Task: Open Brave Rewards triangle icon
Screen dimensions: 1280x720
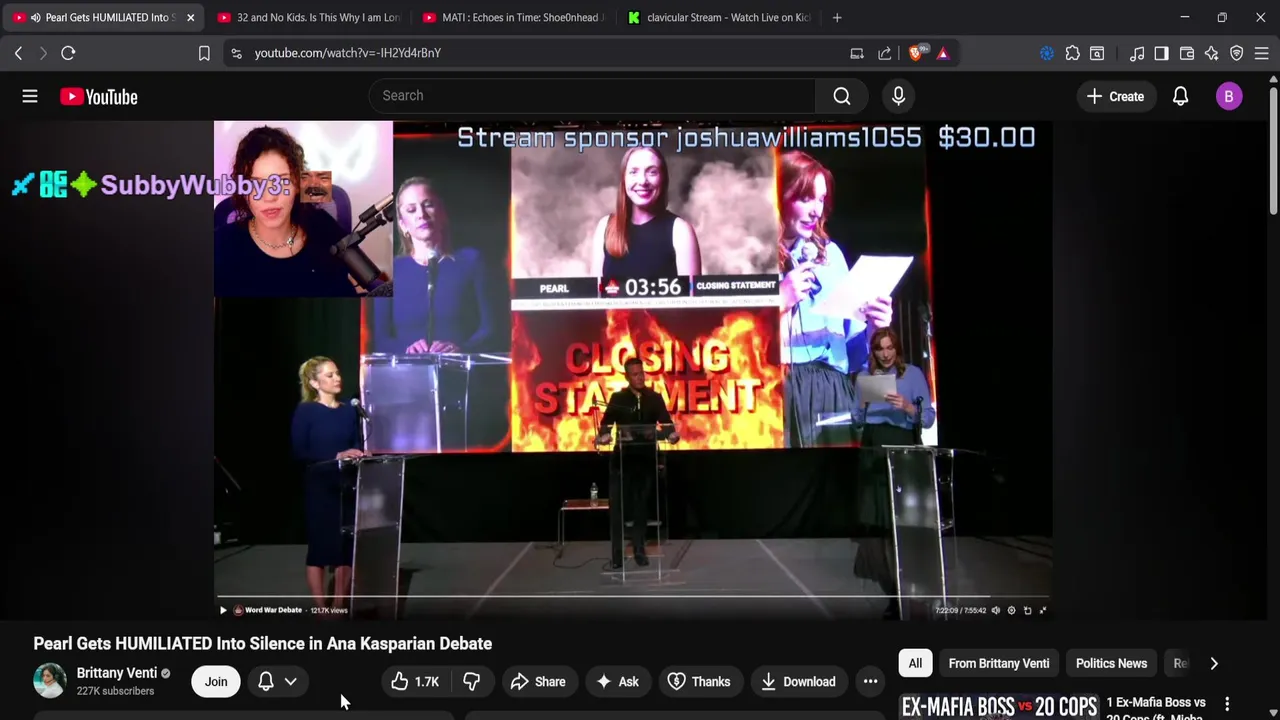Action: click(x=942, y=53)
